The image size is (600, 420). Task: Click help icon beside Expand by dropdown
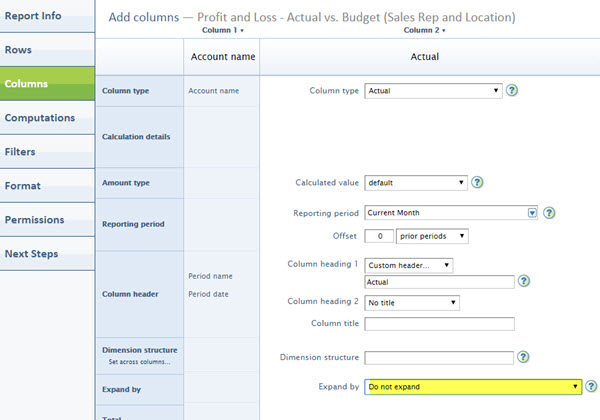[x=591, y=386]
